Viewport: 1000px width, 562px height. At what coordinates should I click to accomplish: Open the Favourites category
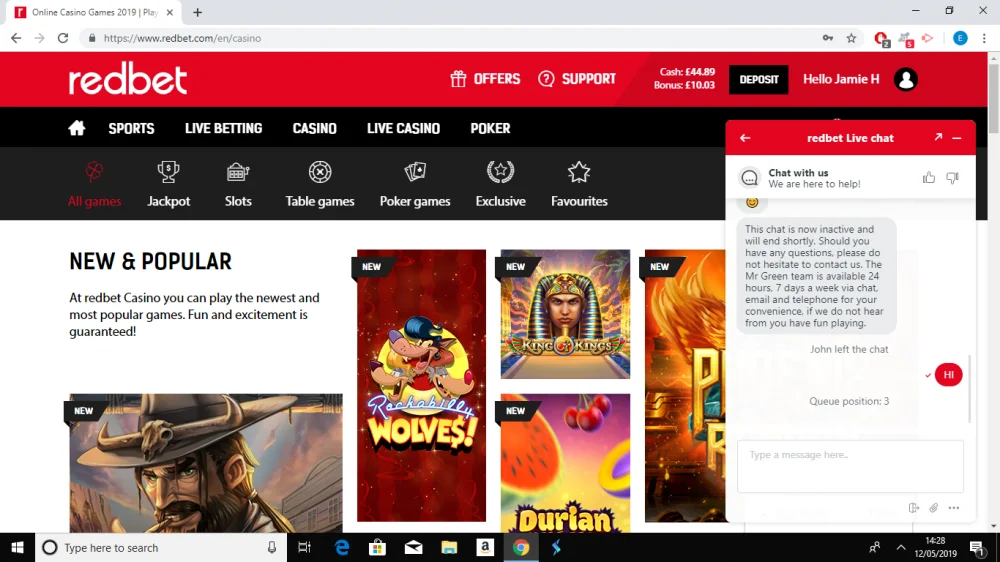[x=579, y=184]
